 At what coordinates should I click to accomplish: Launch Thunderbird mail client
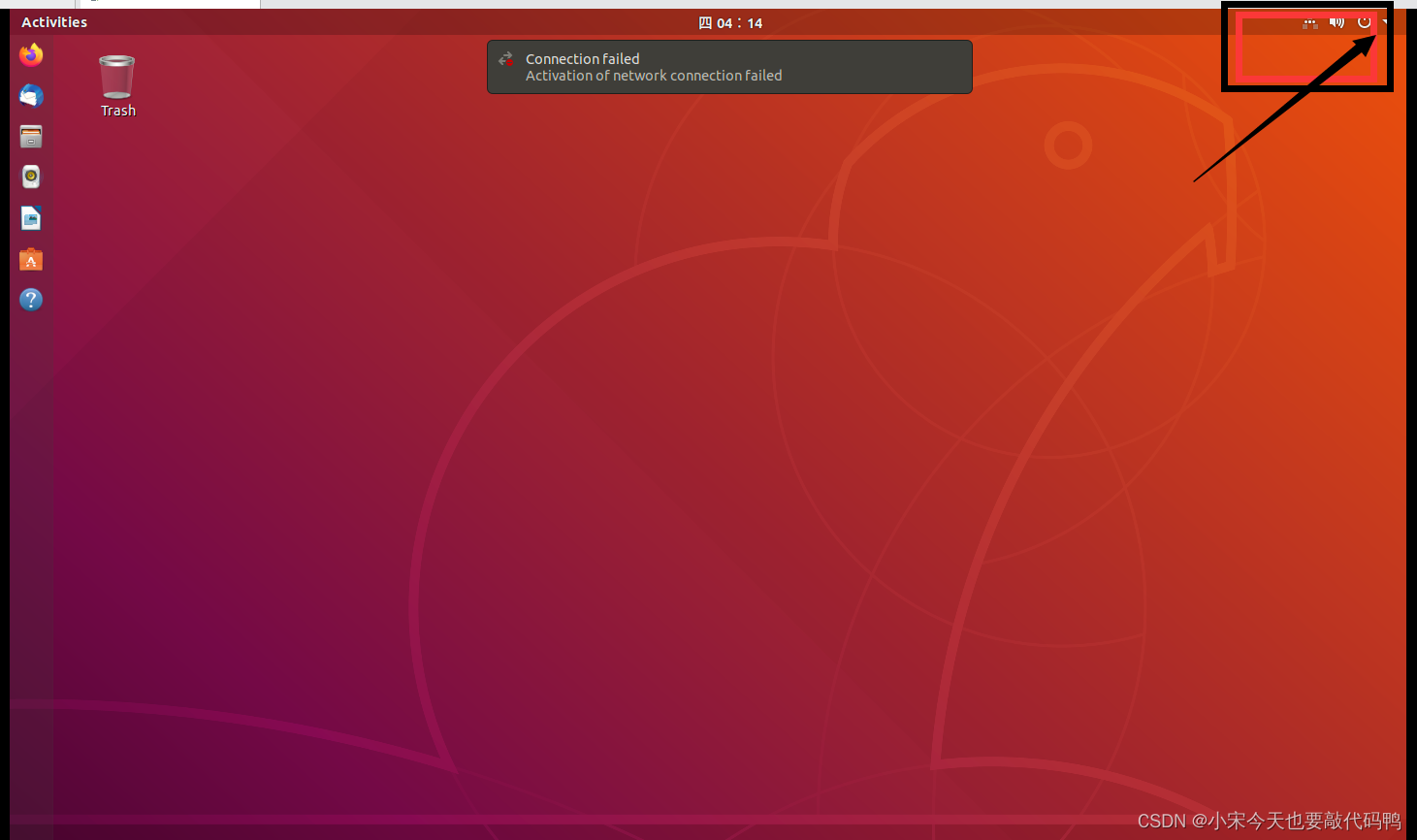(30, 96)
